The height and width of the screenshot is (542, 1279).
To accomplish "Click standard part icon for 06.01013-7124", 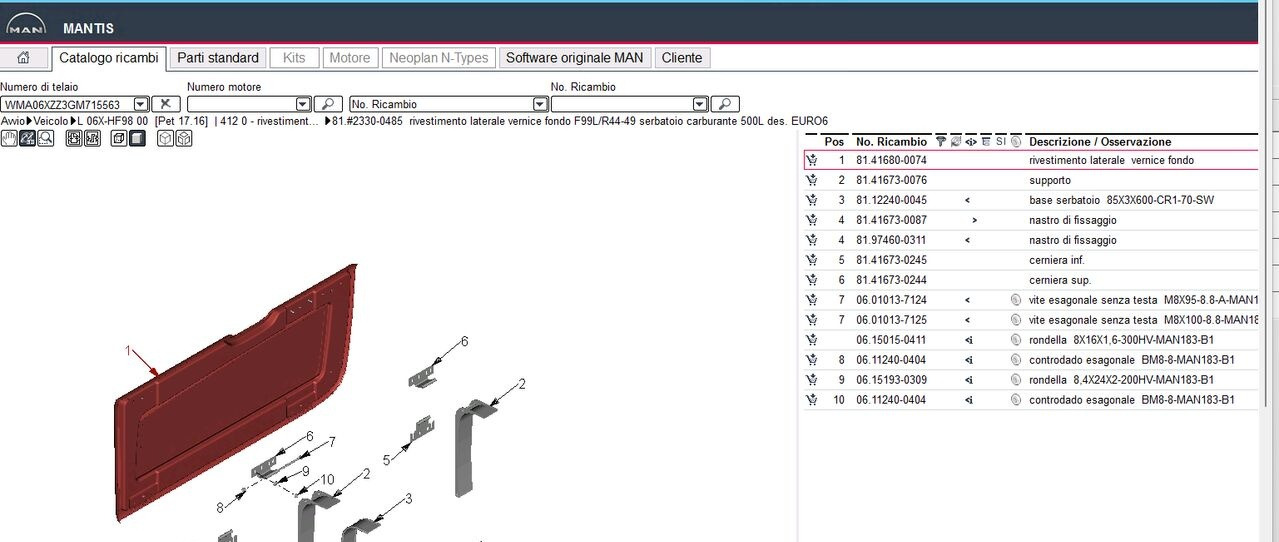I will pyautogui.click(x=1015, y=300).
